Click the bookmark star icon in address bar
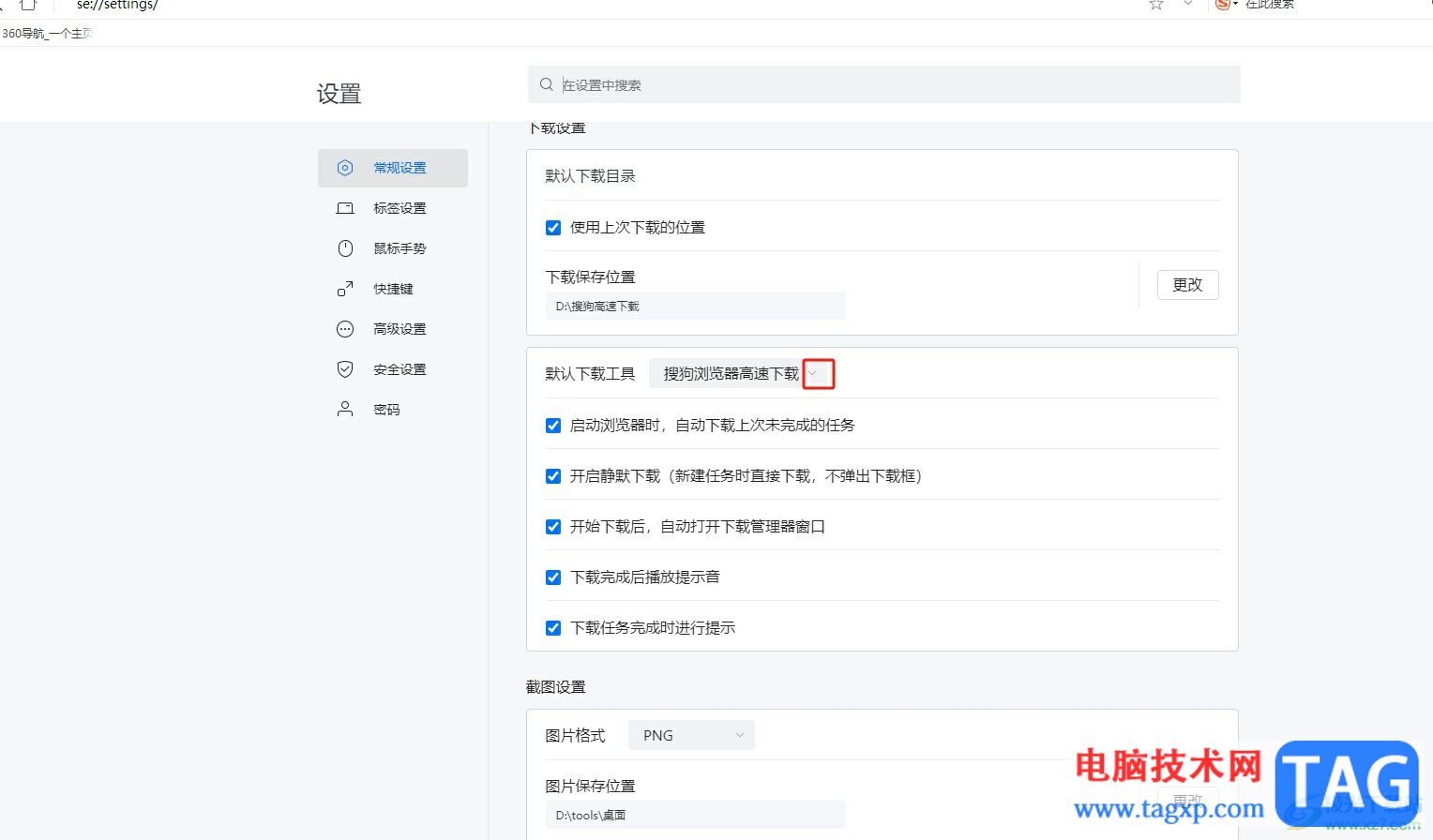This screenshot has width=1433, height=840. click(x=1156, y=5)
